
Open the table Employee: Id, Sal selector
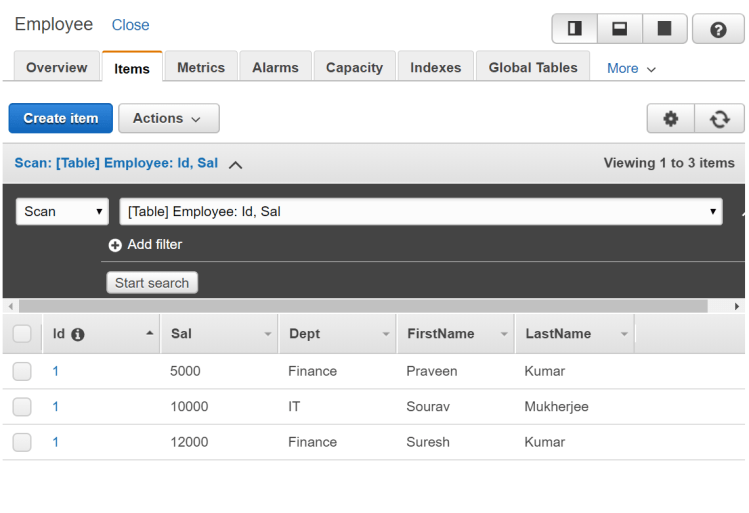coord(420,212)
